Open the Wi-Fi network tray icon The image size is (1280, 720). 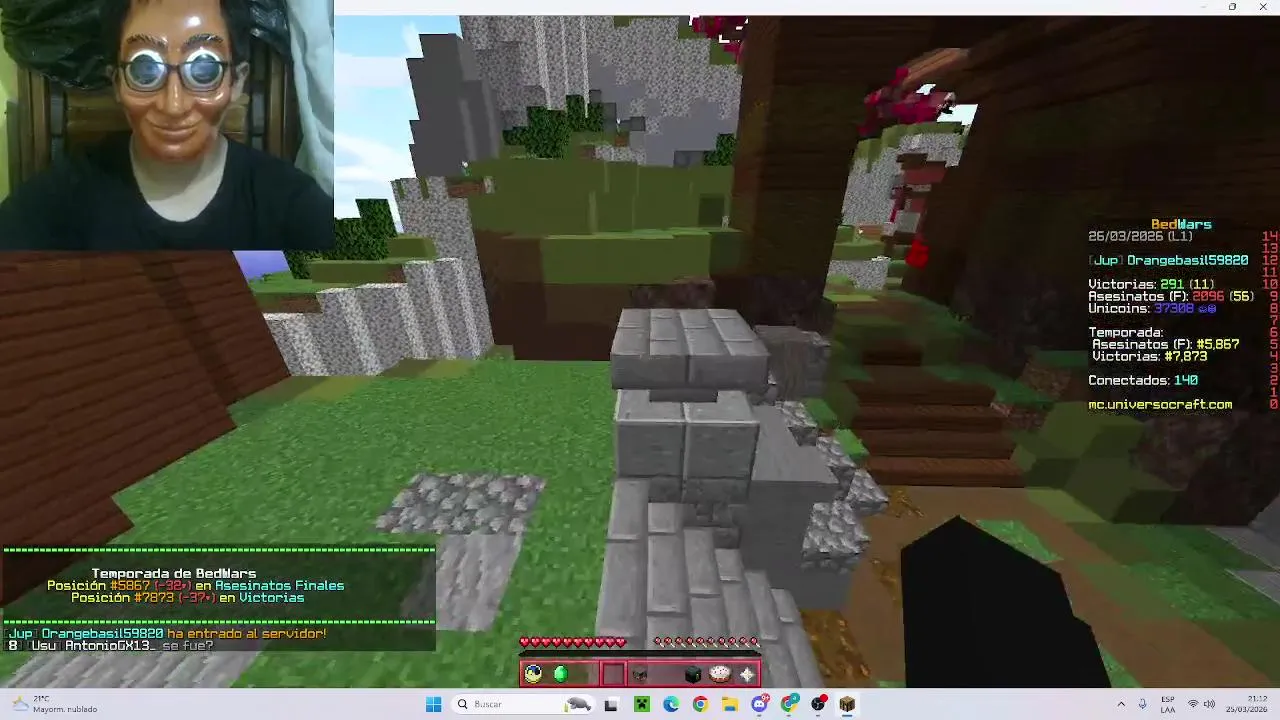coord(1192,704)
